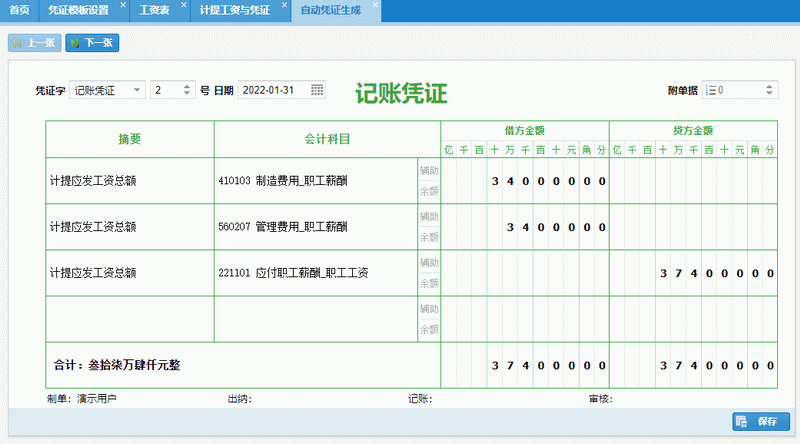Click 余额 in the 制造费用 row
800x444 pixels.
tap(429, 191)
